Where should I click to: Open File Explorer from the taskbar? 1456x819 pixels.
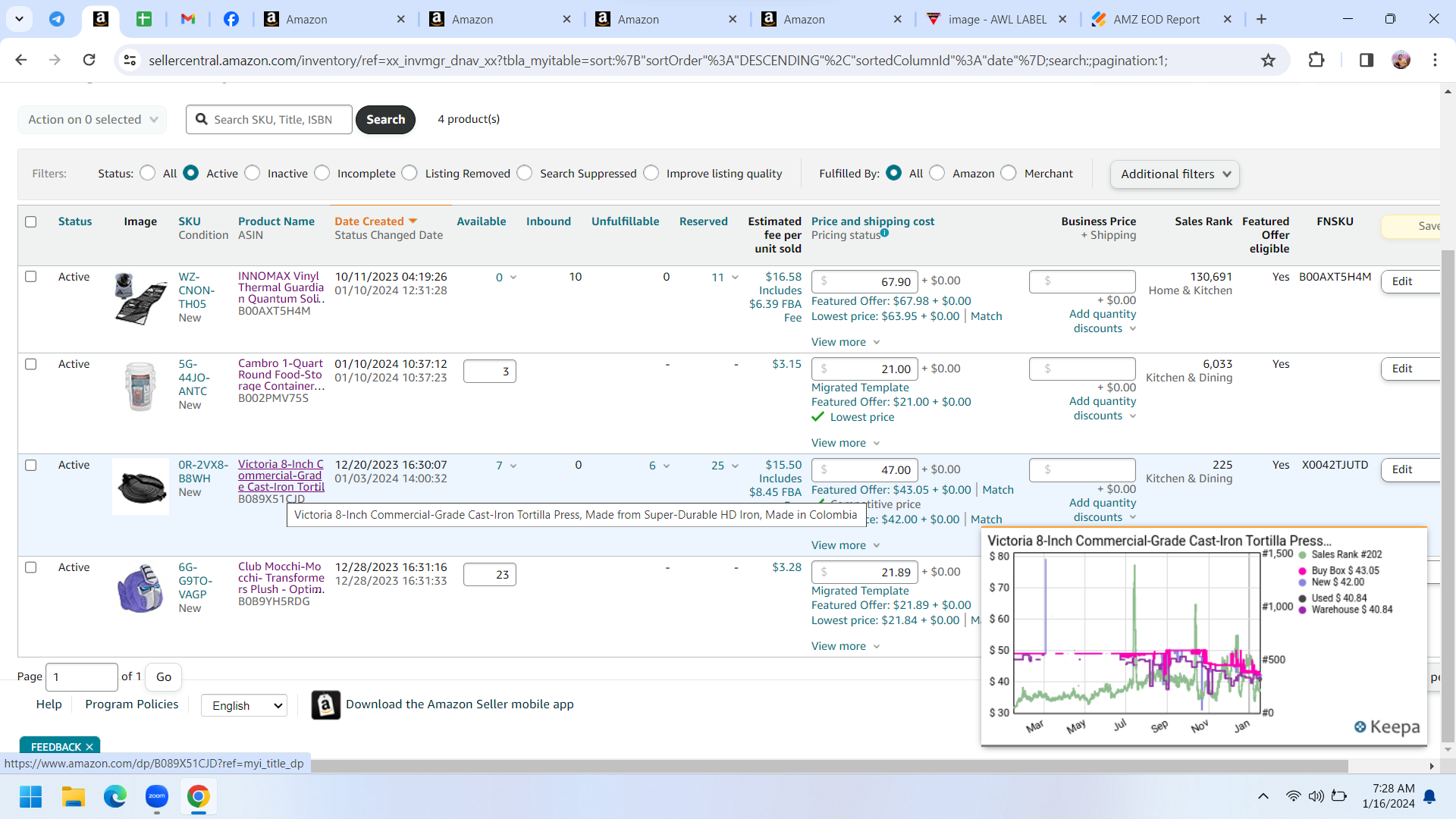[73, 796]
